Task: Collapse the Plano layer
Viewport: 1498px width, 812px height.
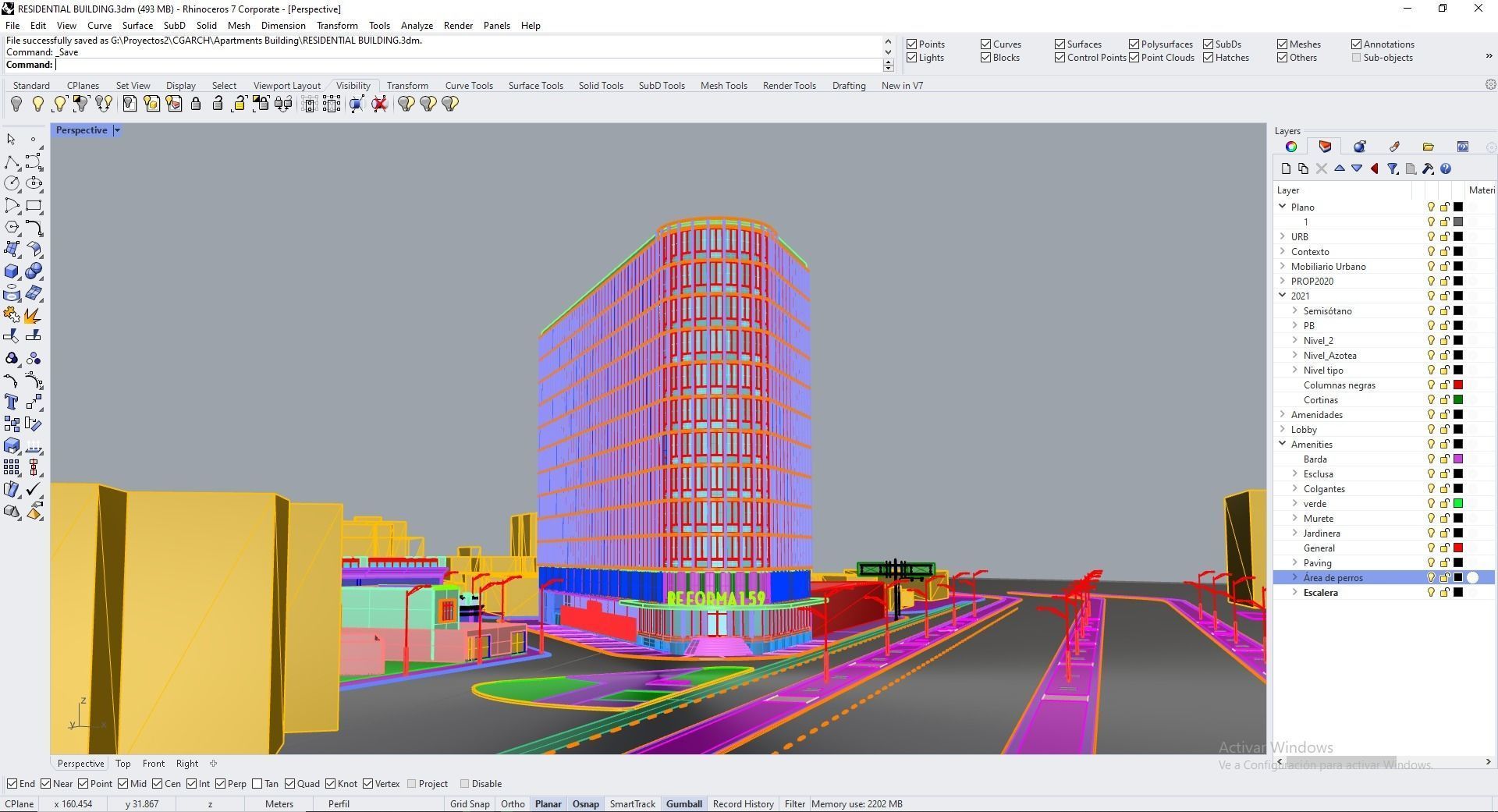Action: click(1282, 207)
